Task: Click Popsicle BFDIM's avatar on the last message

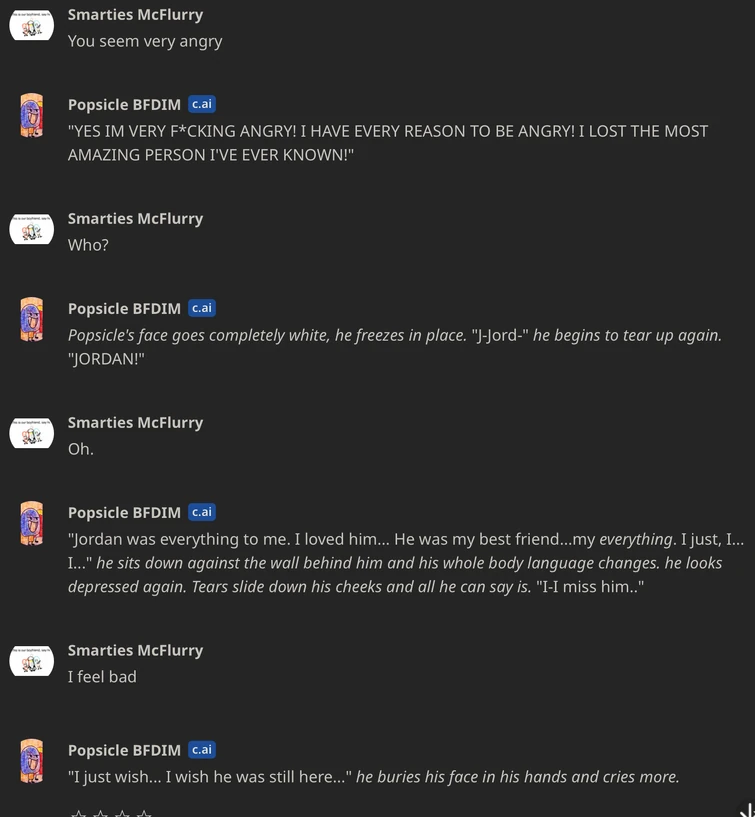Action: [x=31, y=760]
